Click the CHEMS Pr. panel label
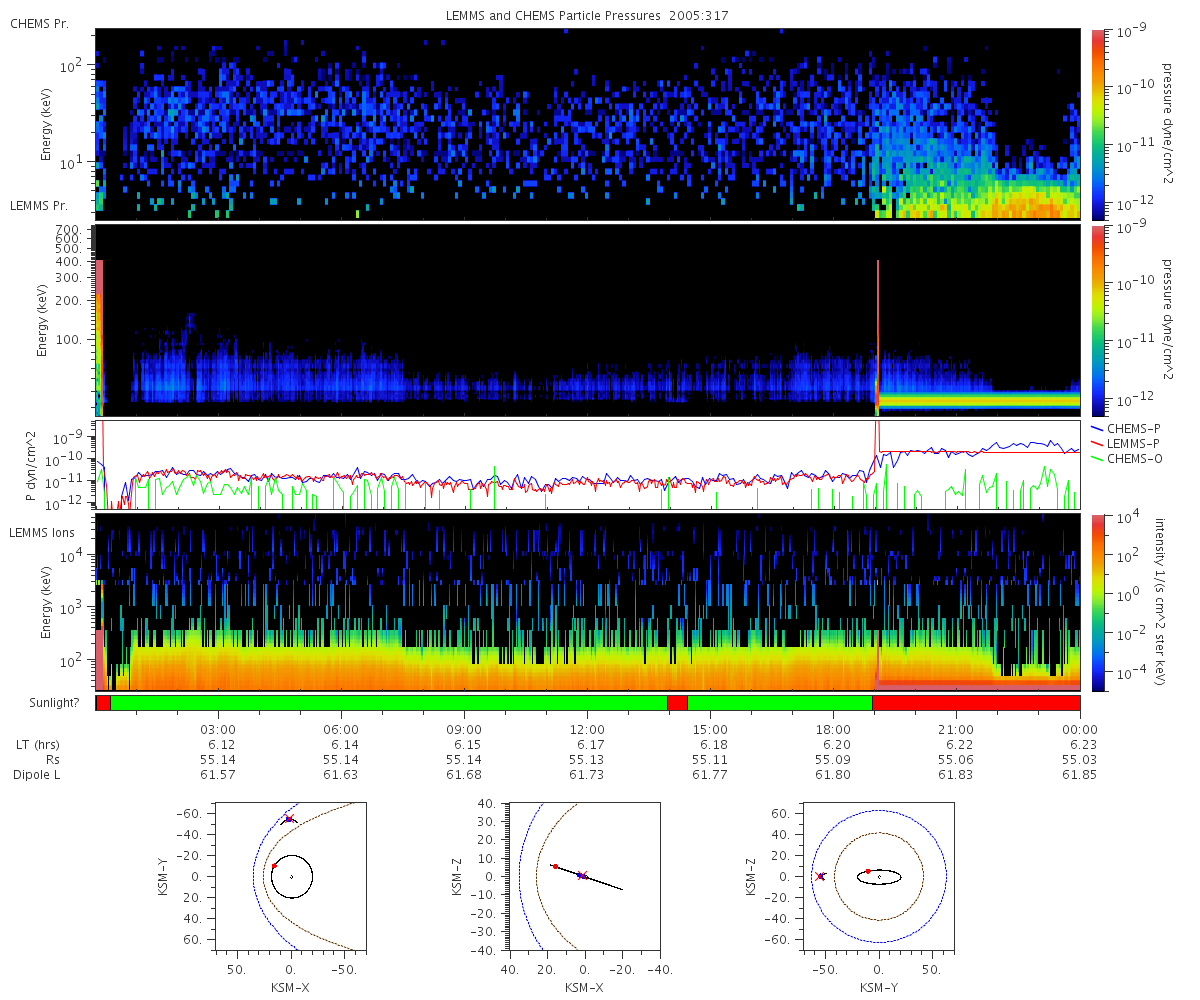 tap(39, 23)
